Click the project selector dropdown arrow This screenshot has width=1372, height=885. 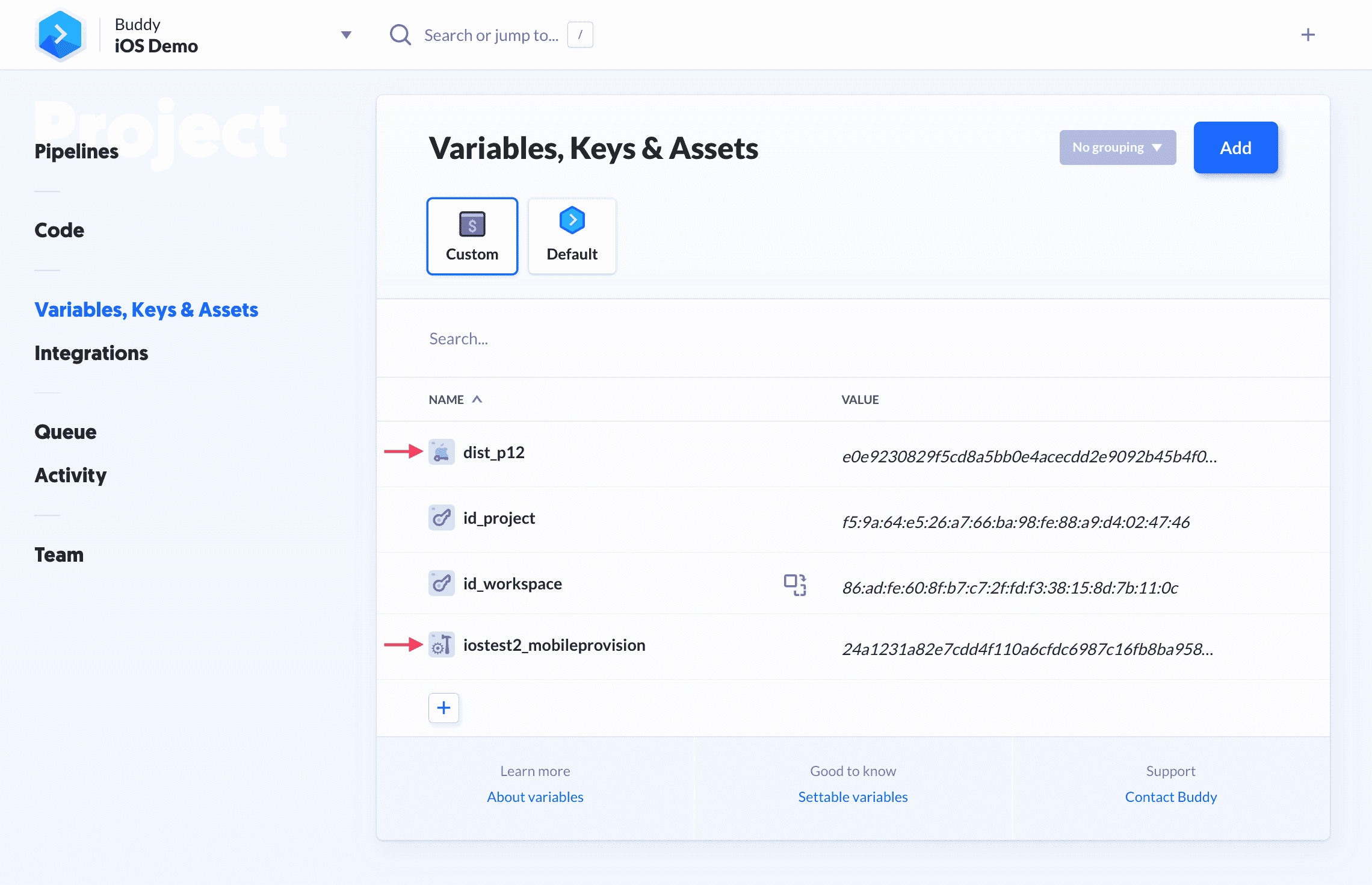[347, 35]
